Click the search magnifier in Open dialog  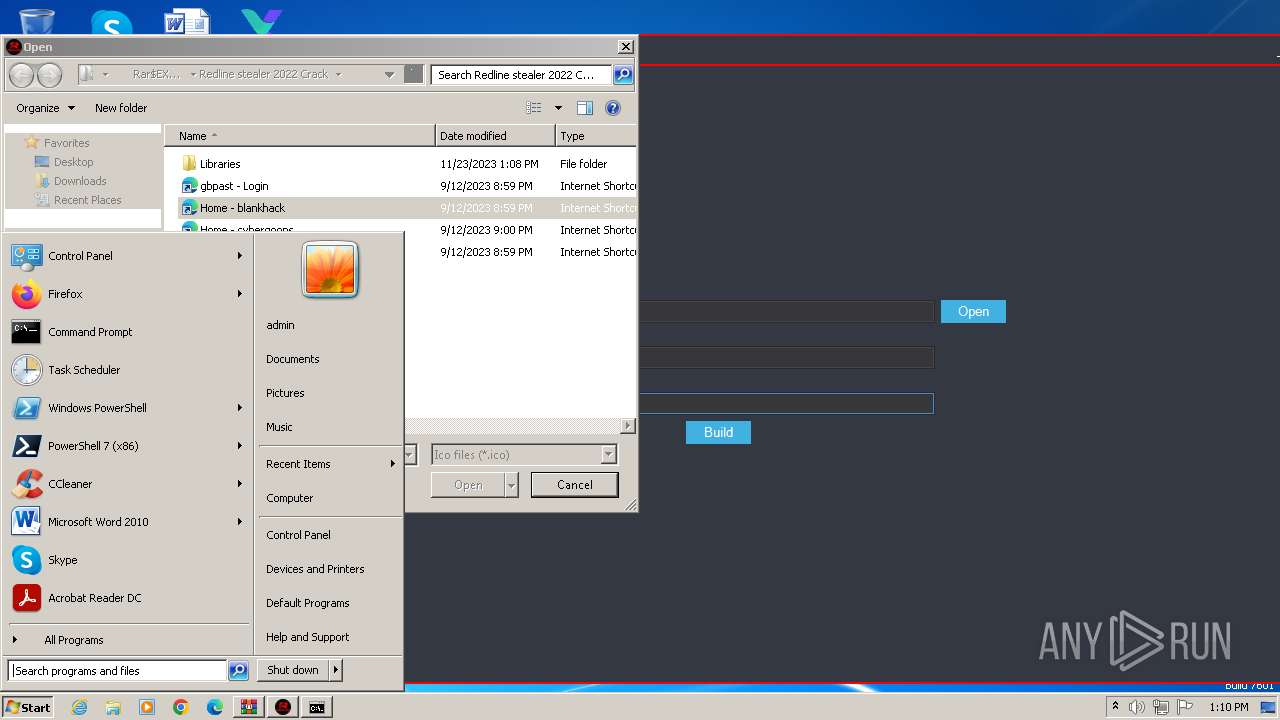(x=622, y=75)
